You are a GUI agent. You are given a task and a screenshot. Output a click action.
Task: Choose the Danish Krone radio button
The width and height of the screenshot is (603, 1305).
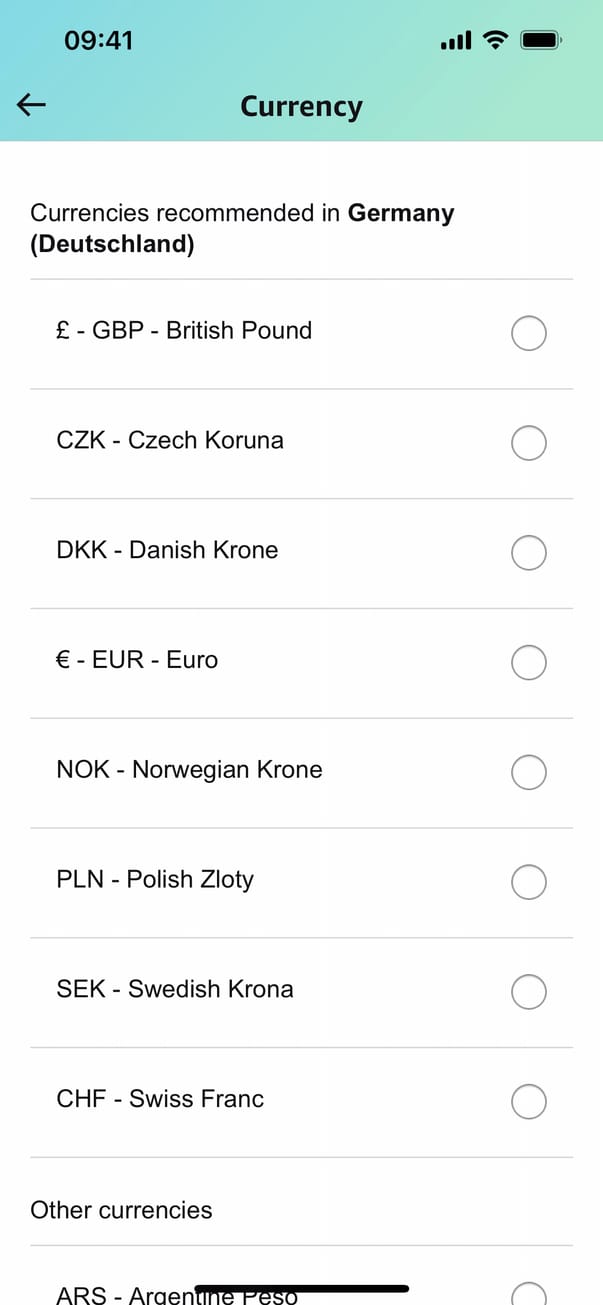point(528,552)
